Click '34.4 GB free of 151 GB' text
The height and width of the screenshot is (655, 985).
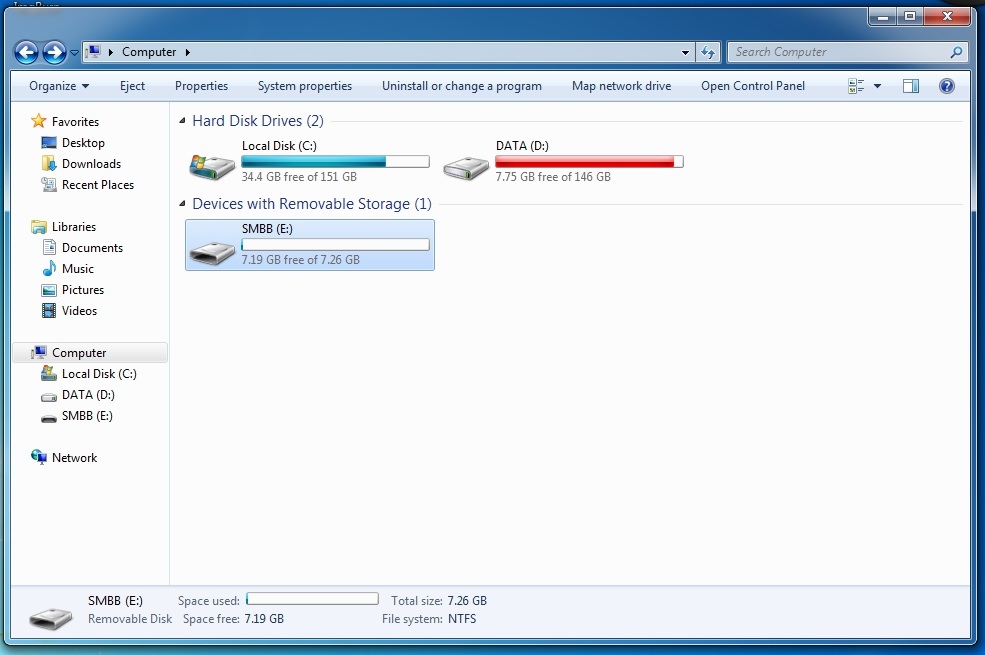[x=299, y=177]
